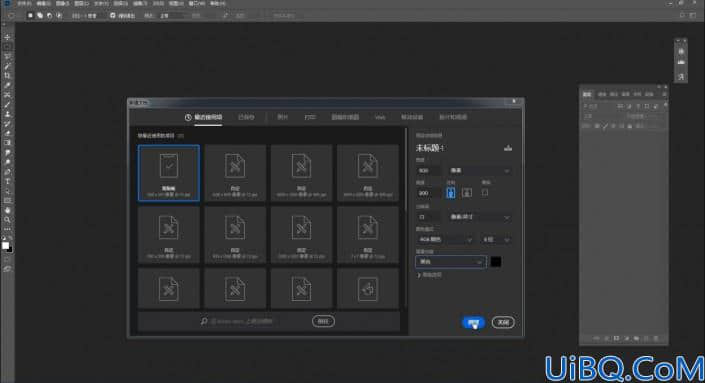This screenshot has height=383, width=705.
Task: Open the collapsed panel icon with A glyph
Action: pyautogui.click(x=681, y=77)
